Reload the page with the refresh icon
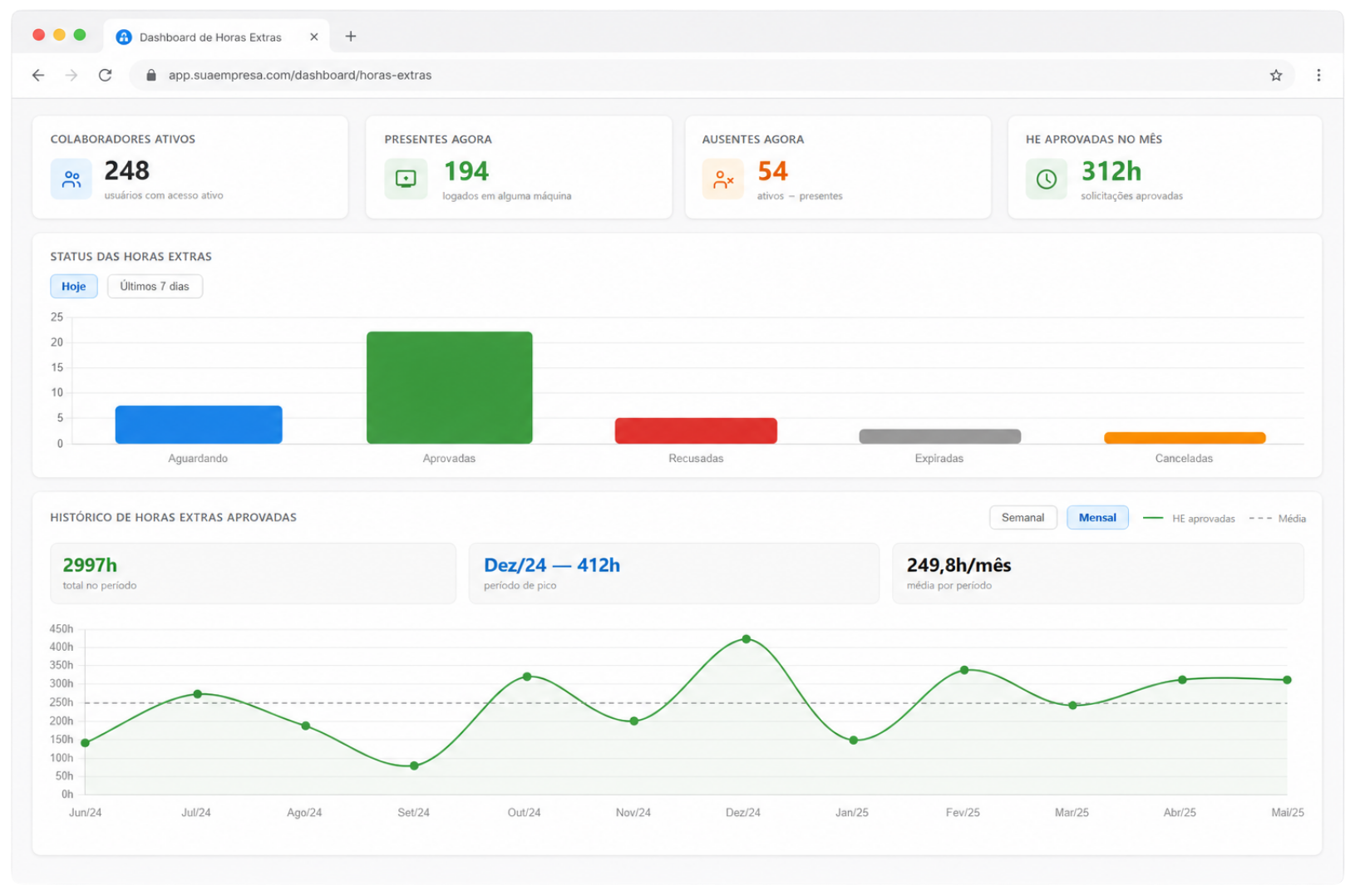This screenshot has width=1355, height=896. point(105,75)
